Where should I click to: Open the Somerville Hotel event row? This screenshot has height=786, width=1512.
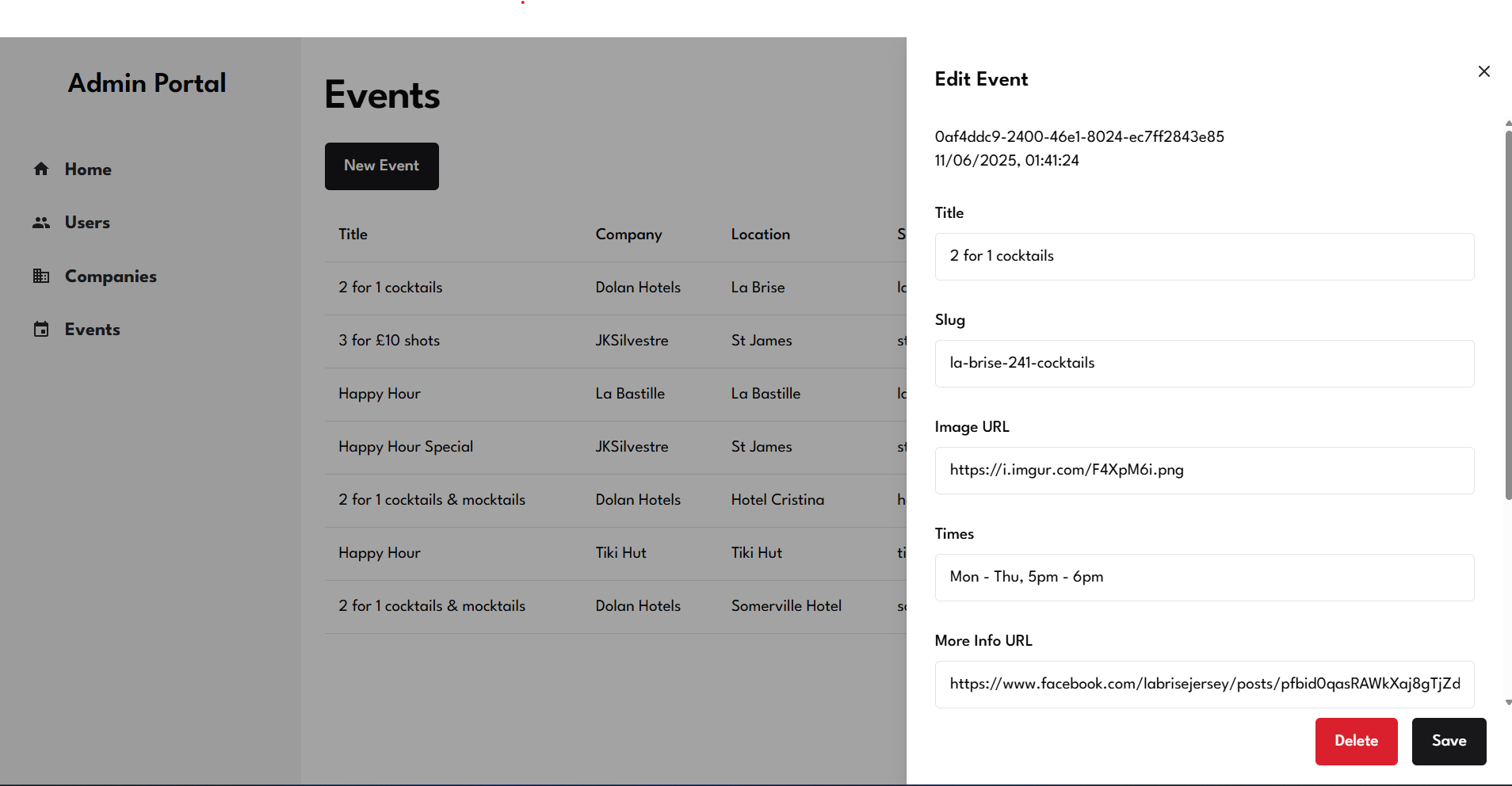coord(785,606)
